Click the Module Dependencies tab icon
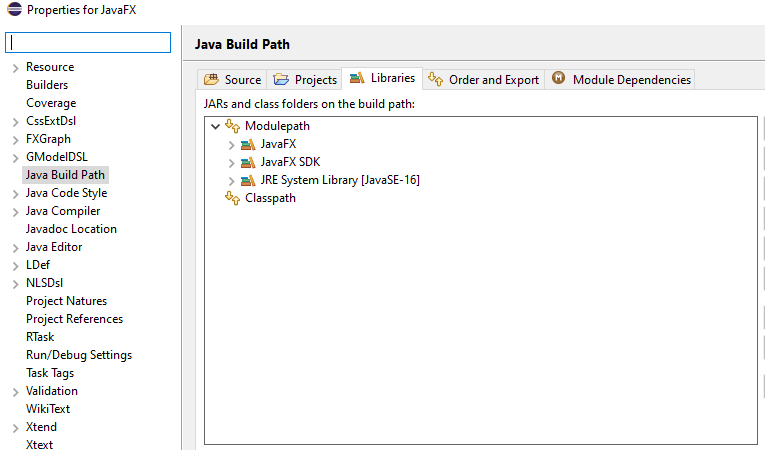The width and height of the screenshot is (765, 450). [558, 79]
